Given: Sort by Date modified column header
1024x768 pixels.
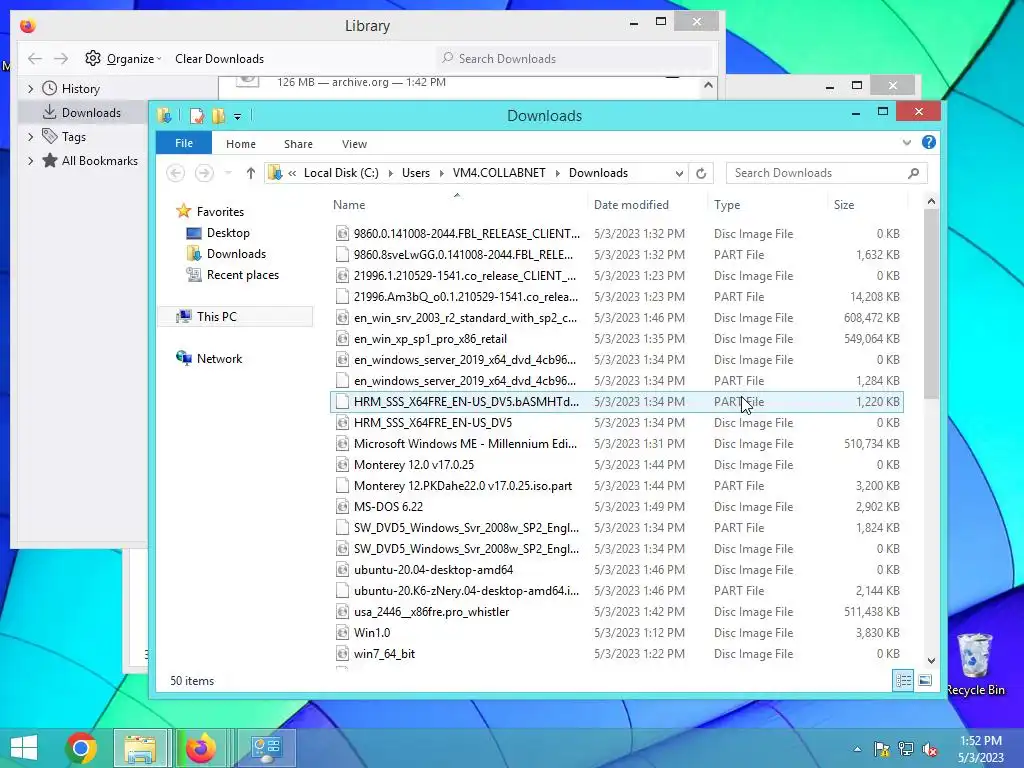Looking at the screenshot, I should 631,204.
